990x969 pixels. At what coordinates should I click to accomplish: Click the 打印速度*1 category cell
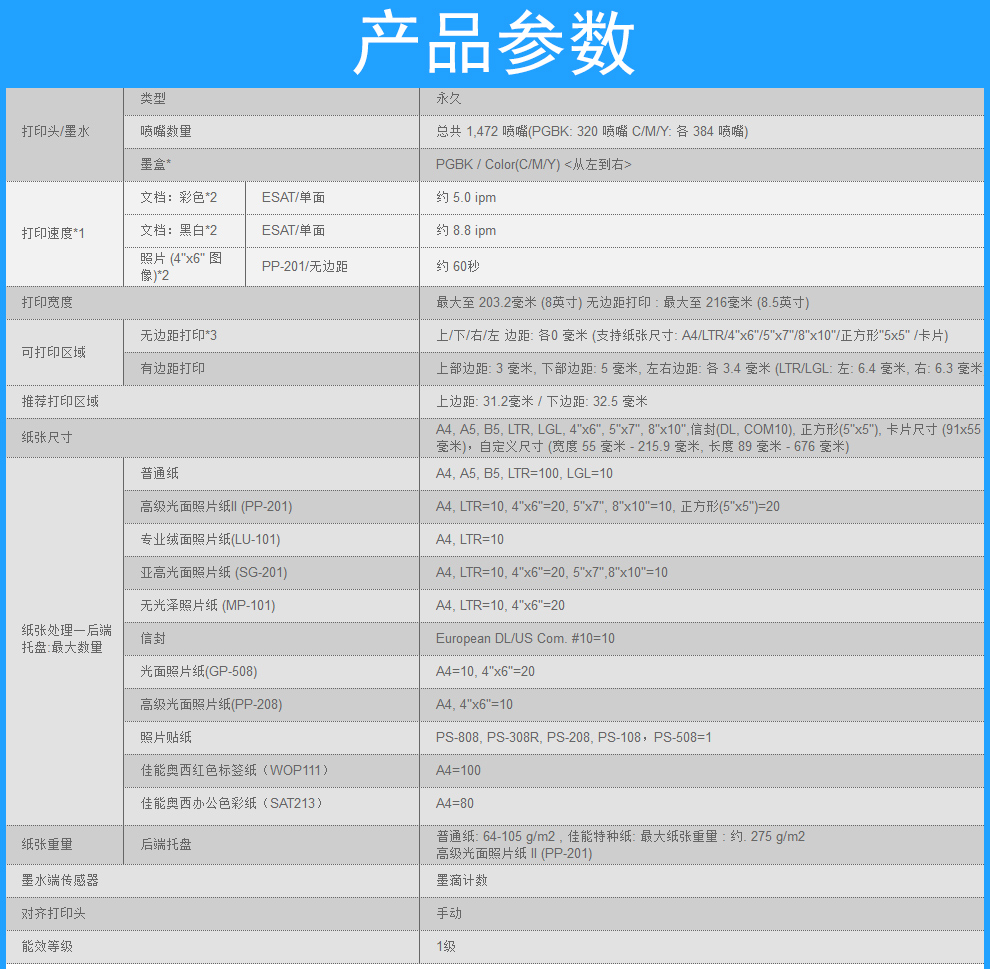point(54,233)
